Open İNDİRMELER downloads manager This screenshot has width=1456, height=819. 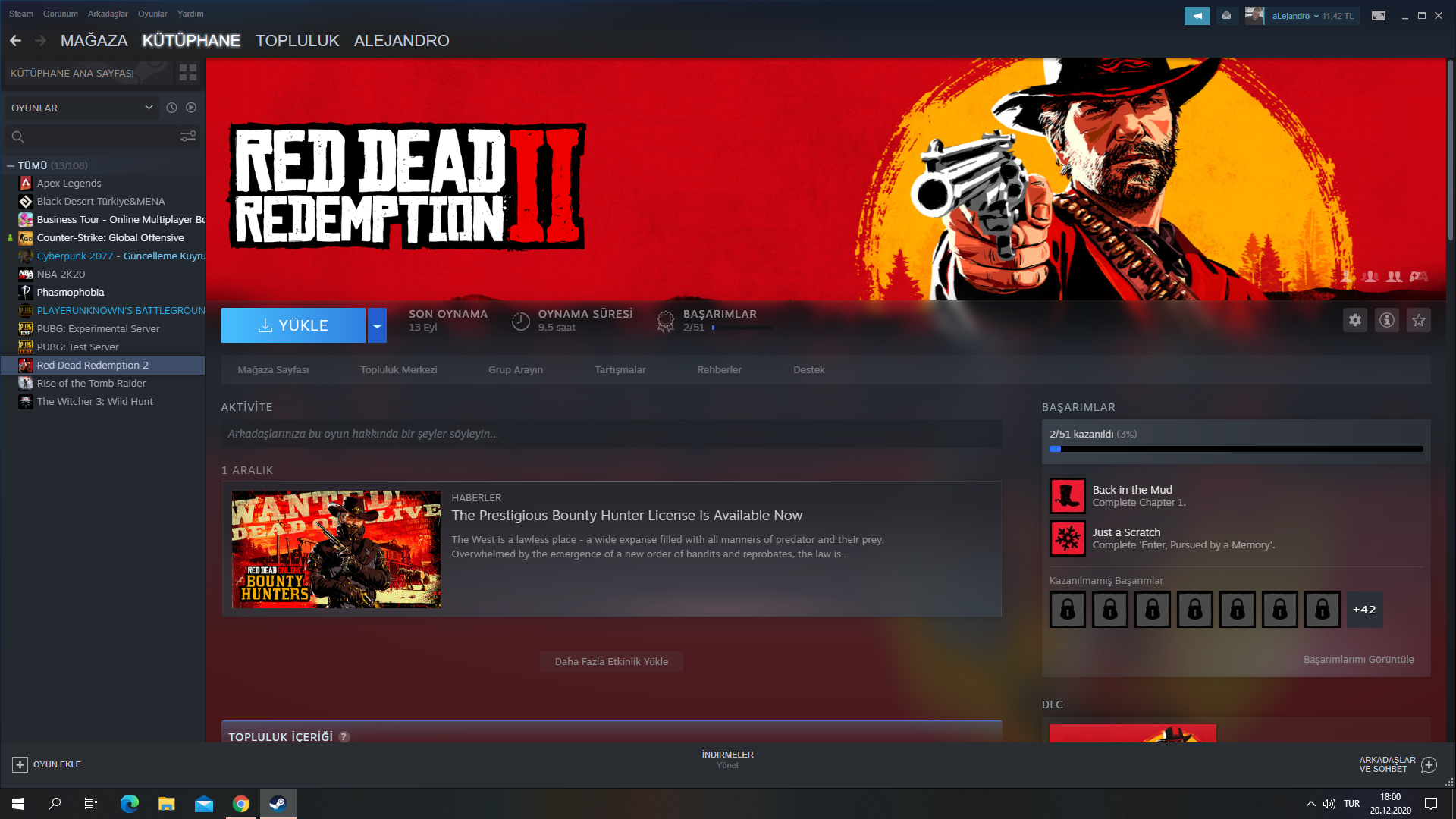pyautogui.click(x=727, y=760)
